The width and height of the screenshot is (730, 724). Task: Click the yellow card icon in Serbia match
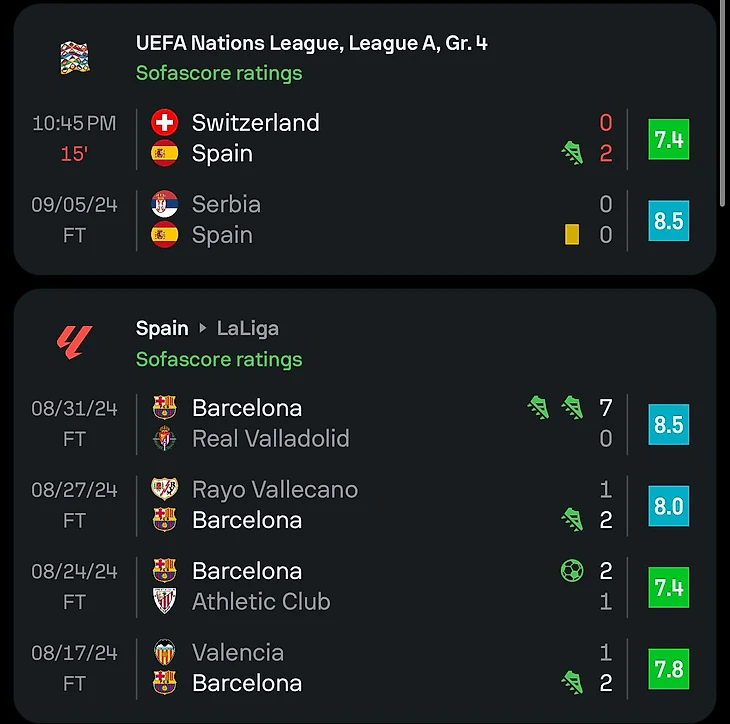[572, 234]
